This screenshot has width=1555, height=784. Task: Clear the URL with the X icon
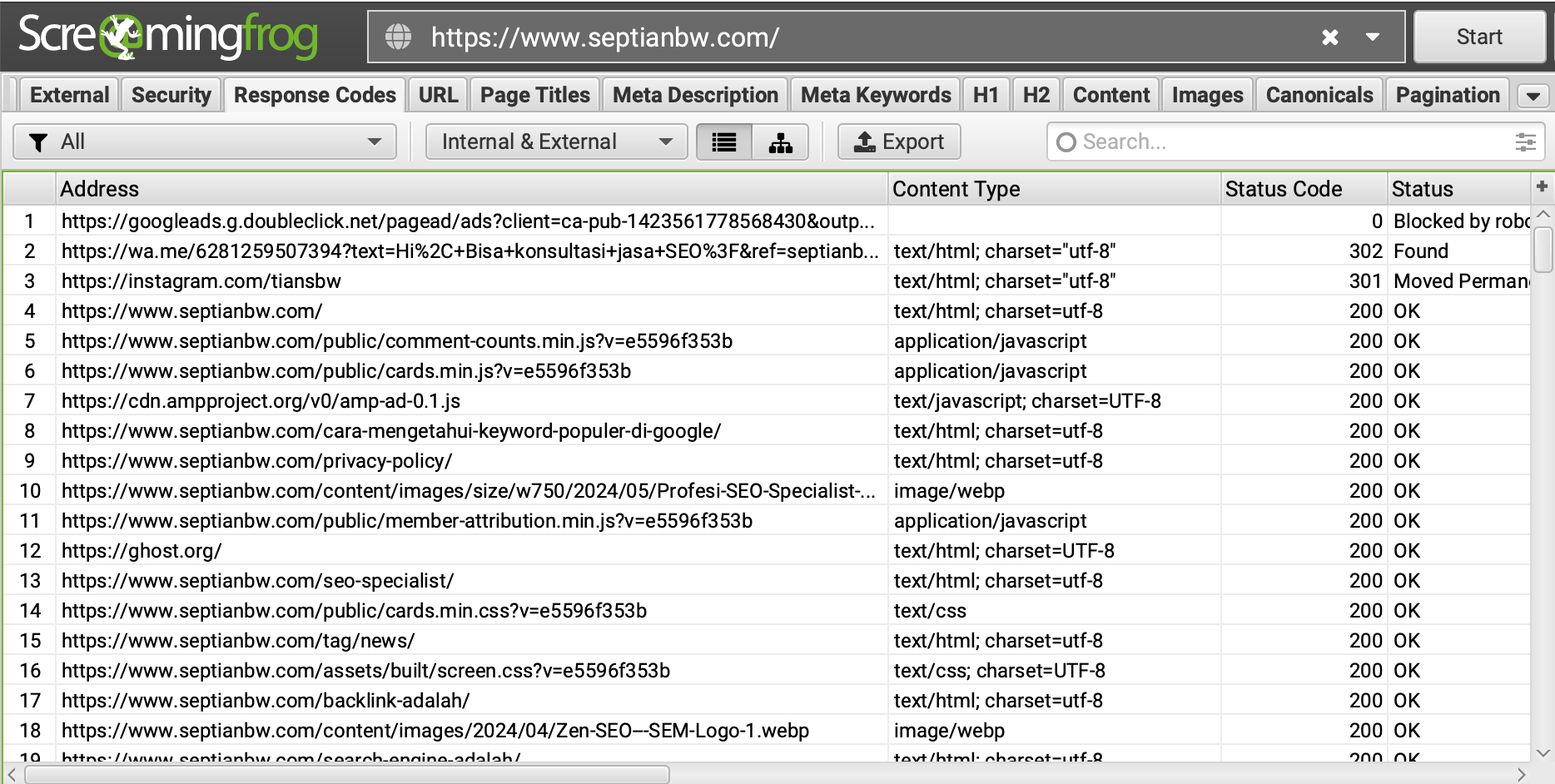click(1329, 37)
